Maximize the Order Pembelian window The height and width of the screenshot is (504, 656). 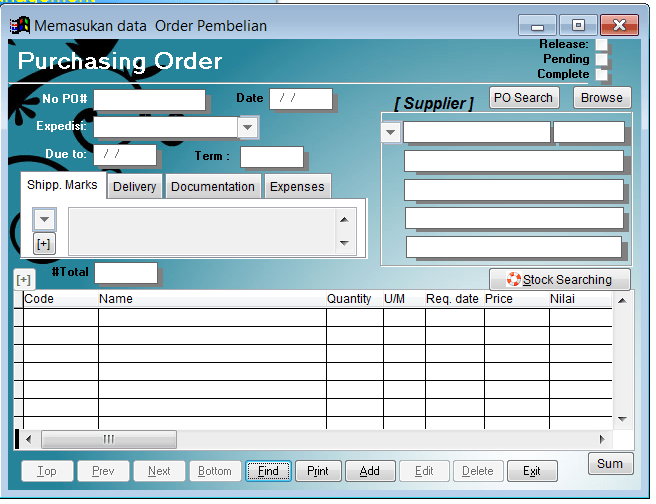point(578,26)
